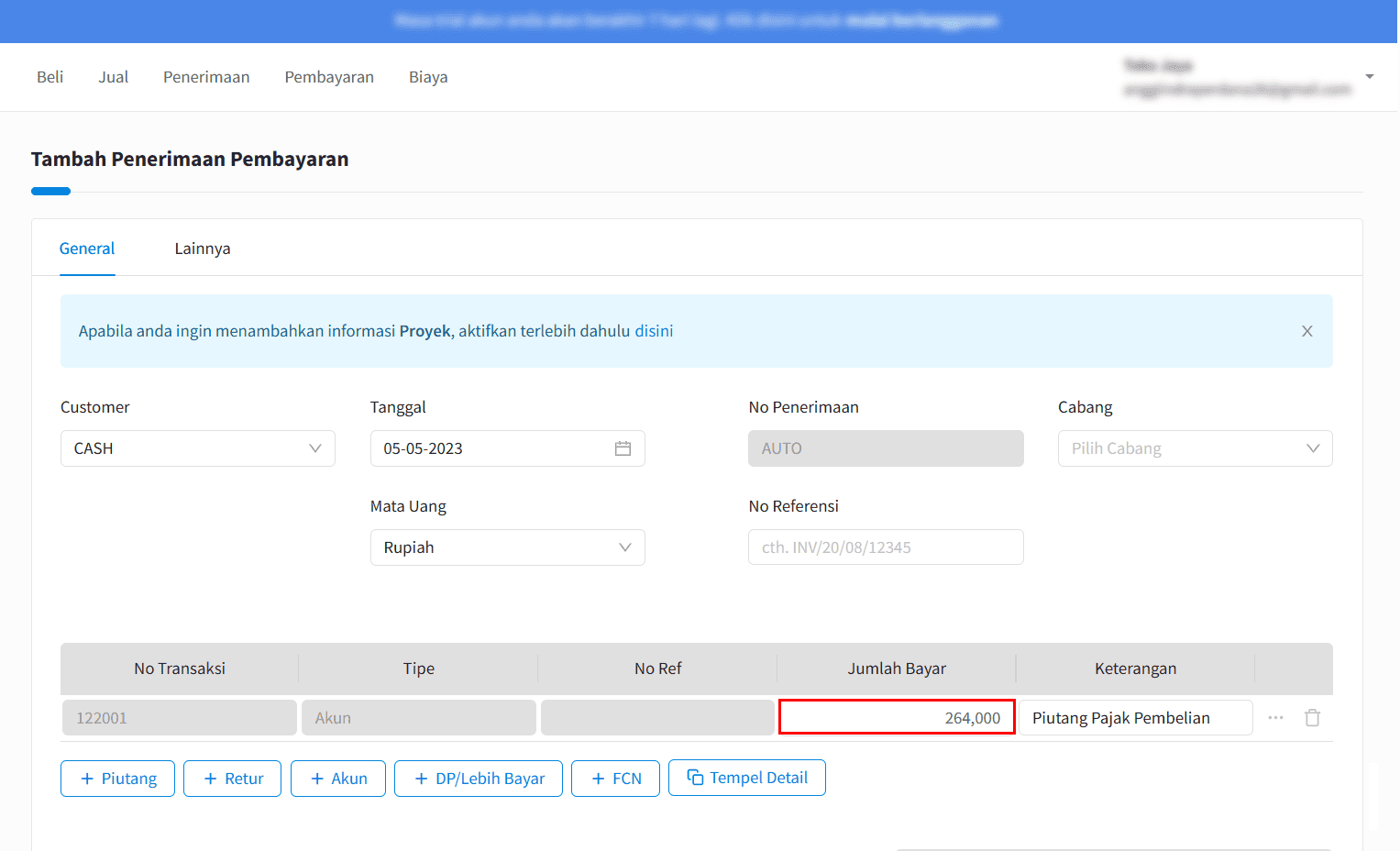Click the No Penerimaan AUTO field
Image resolution: width=1400 pixels, height=851 pixels.
coord(886,448)
